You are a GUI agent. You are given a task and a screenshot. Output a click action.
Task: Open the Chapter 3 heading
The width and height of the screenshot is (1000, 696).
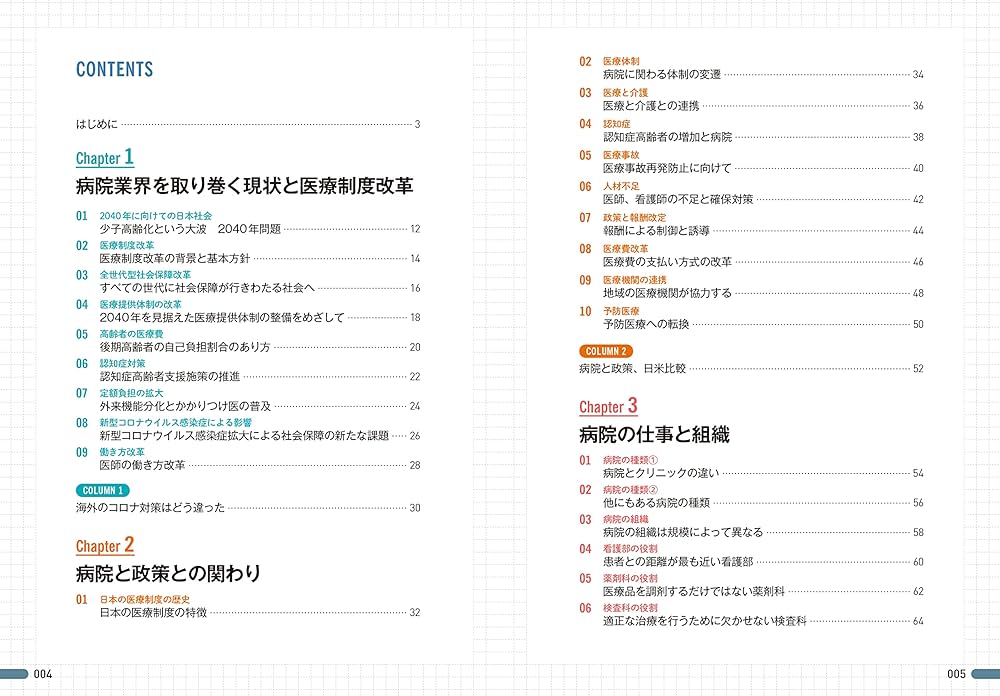[x=607, y=407]
